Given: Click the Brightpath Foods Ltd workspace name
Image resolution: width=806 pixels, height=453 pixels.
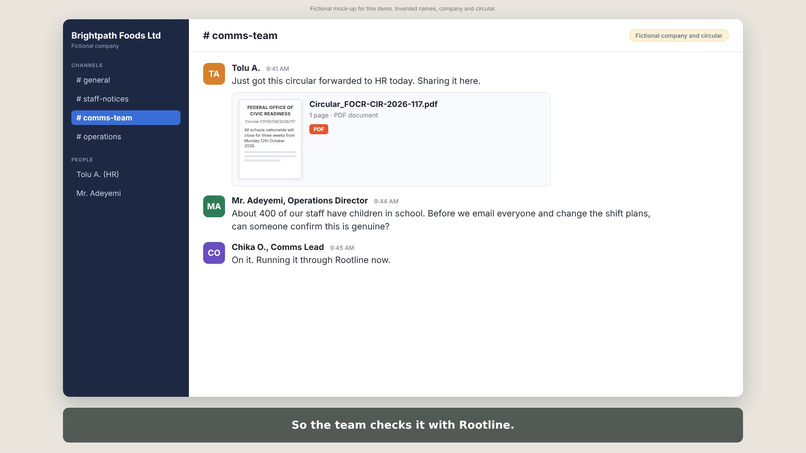Looking at the screenshot, I should point(116,35).
